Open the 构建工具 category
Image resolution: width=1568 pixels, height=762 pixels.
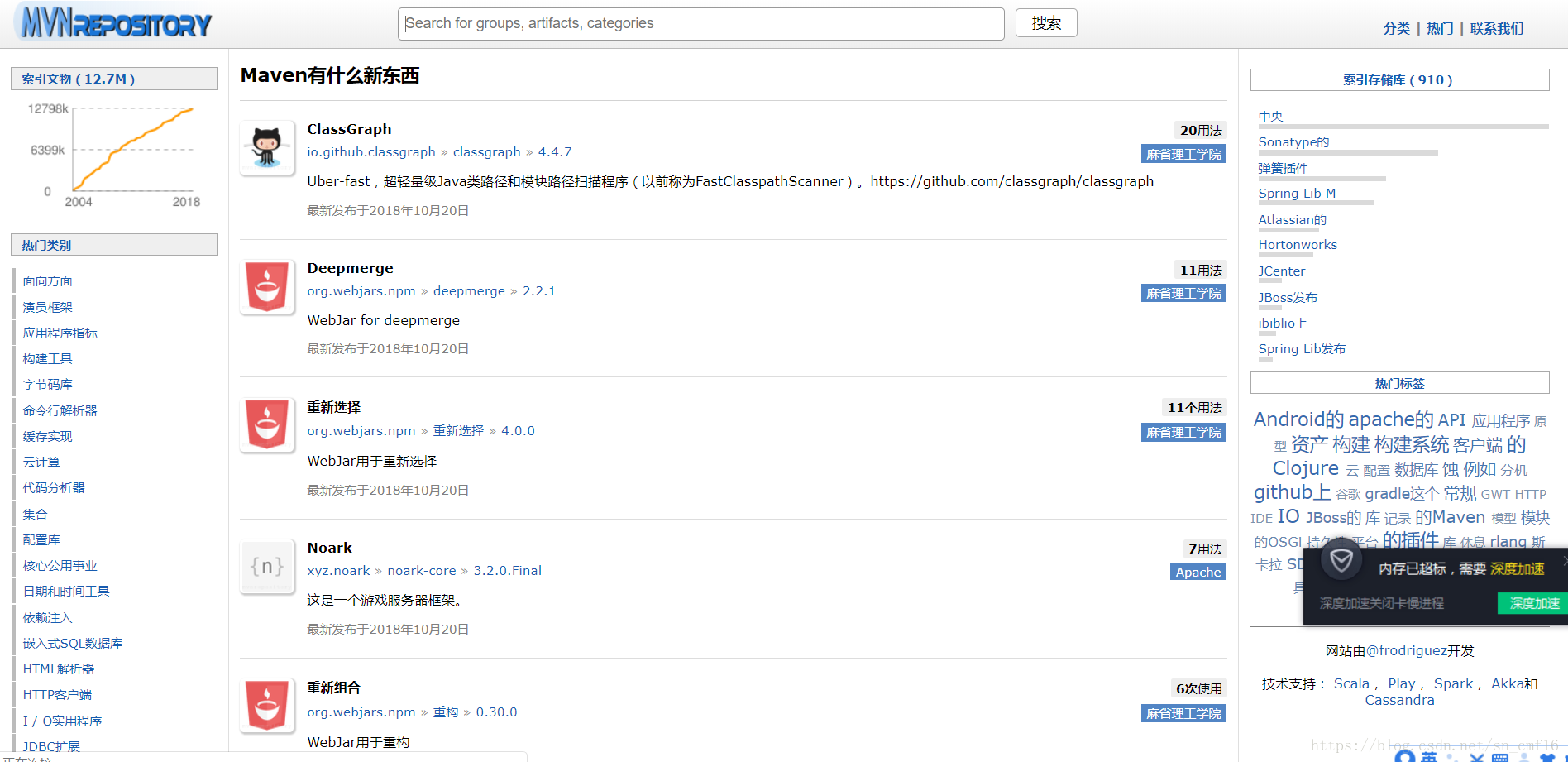(x=48, y=358)
